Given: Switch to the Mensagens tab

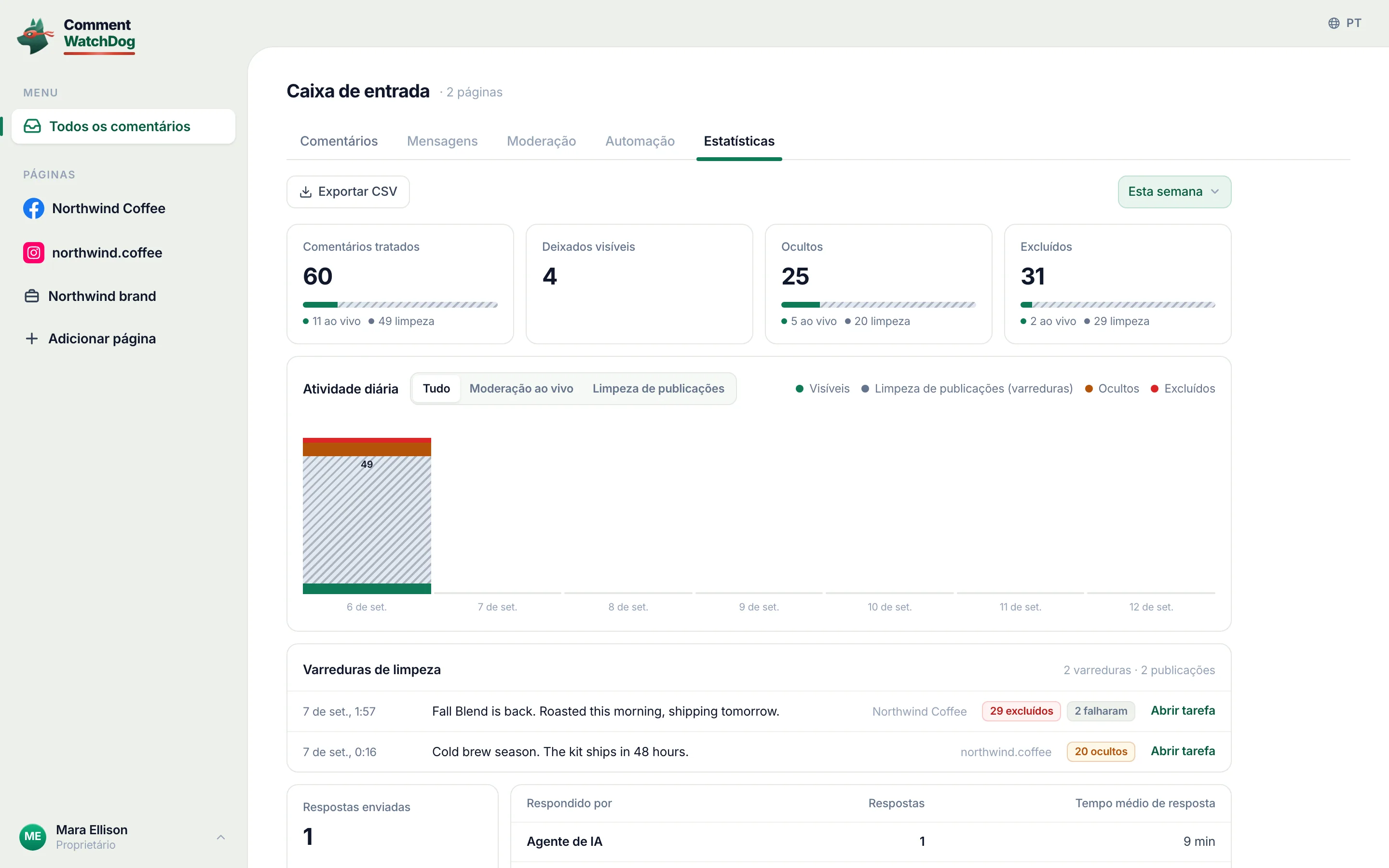Looking at the screenshot, I should pos(442,141).
